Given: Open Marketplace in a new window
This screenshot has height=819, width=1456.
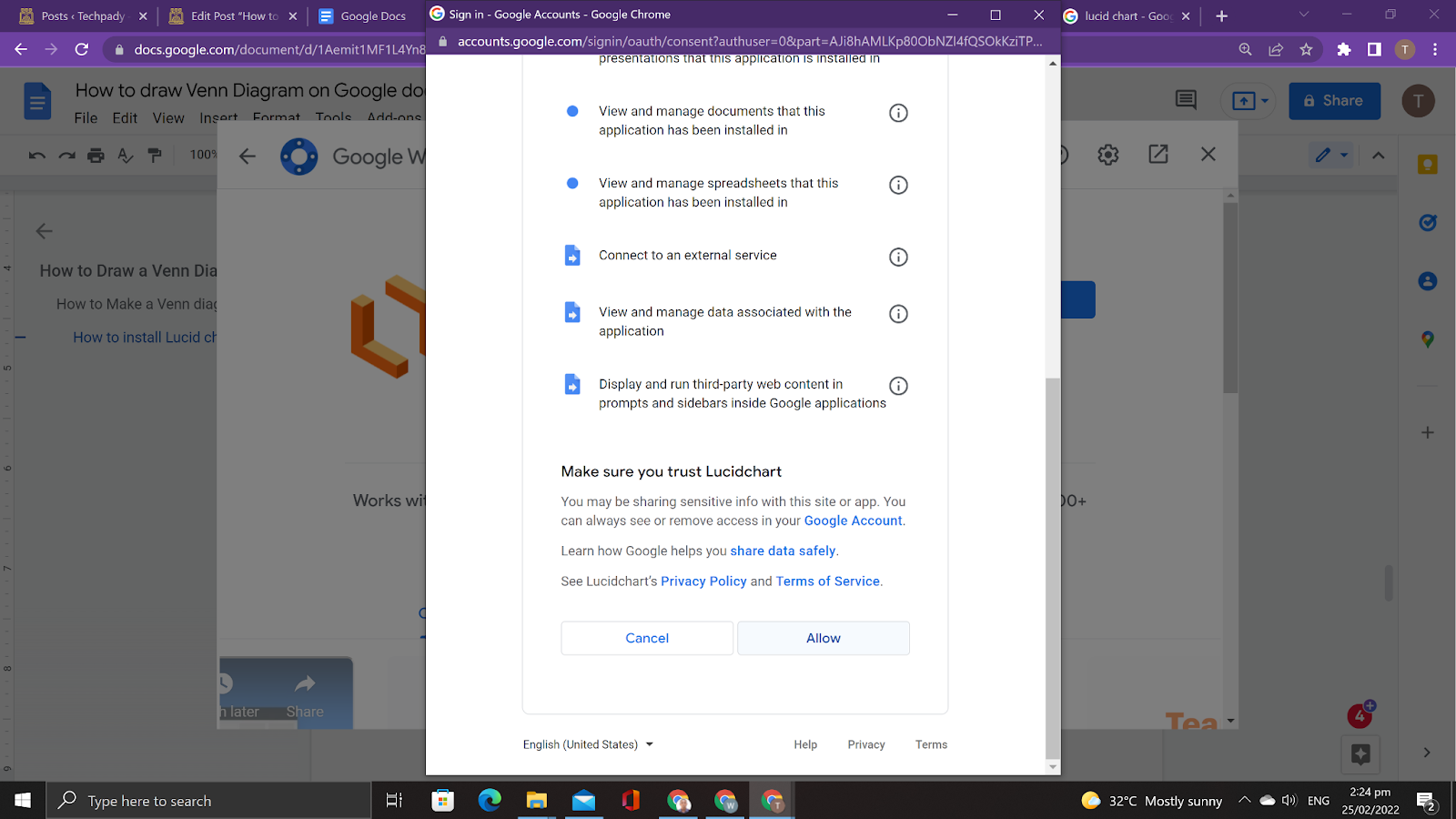Looking at the screenshot, I should click(x=1158, y=155).
